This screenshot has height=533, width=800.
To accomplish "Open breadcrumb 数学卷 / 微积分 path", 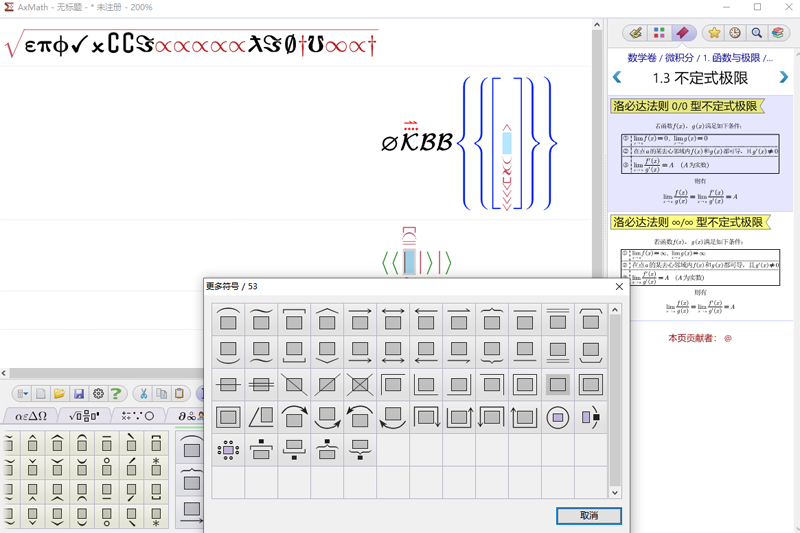I will pos(700,58).
